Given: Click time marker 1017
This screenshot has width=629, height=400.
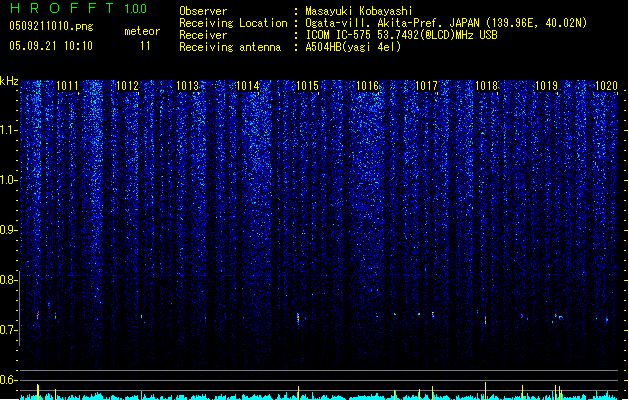Looking at the screenshot, I should coord(426,86).
